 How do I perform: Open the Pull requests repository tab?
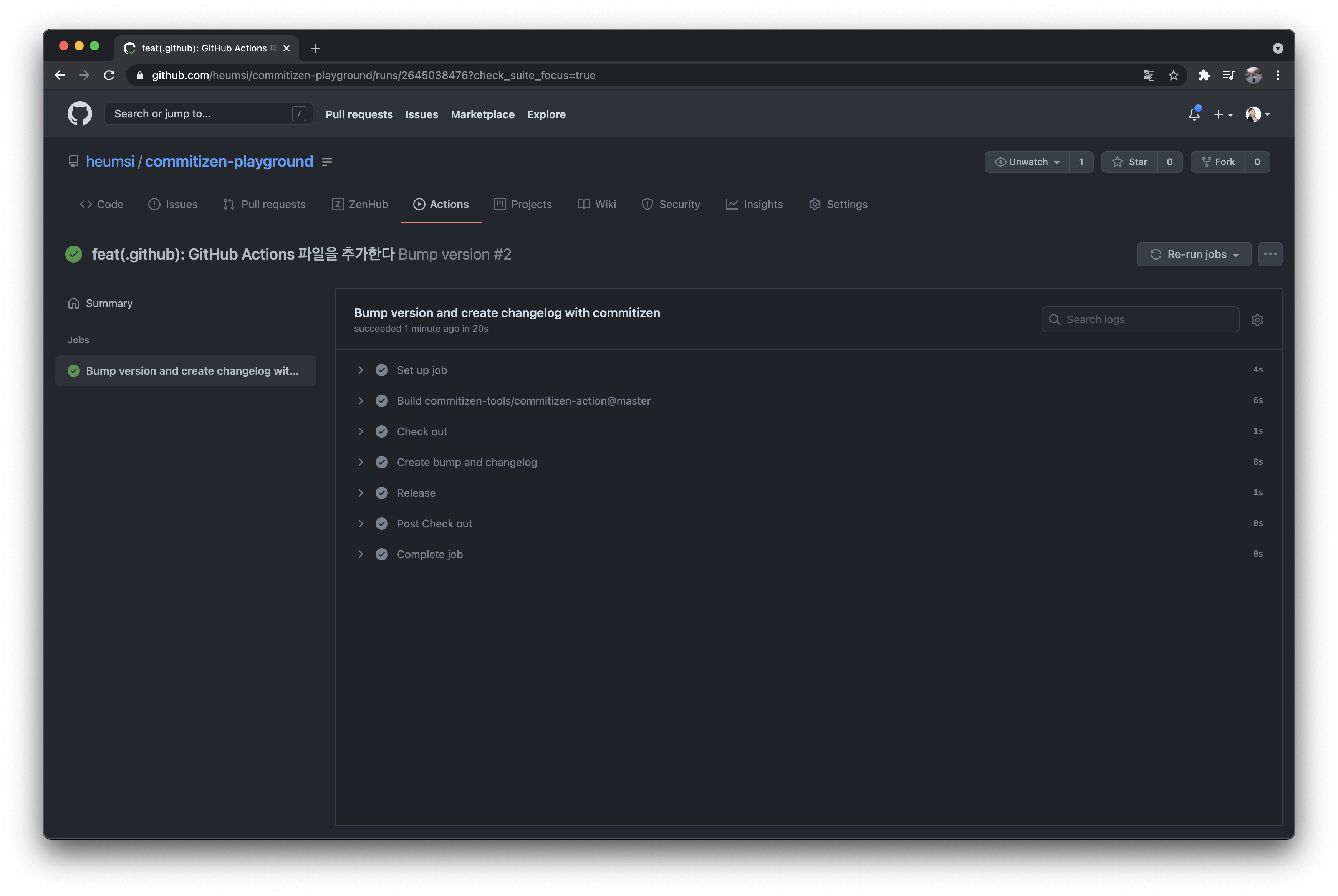[265, 205]
